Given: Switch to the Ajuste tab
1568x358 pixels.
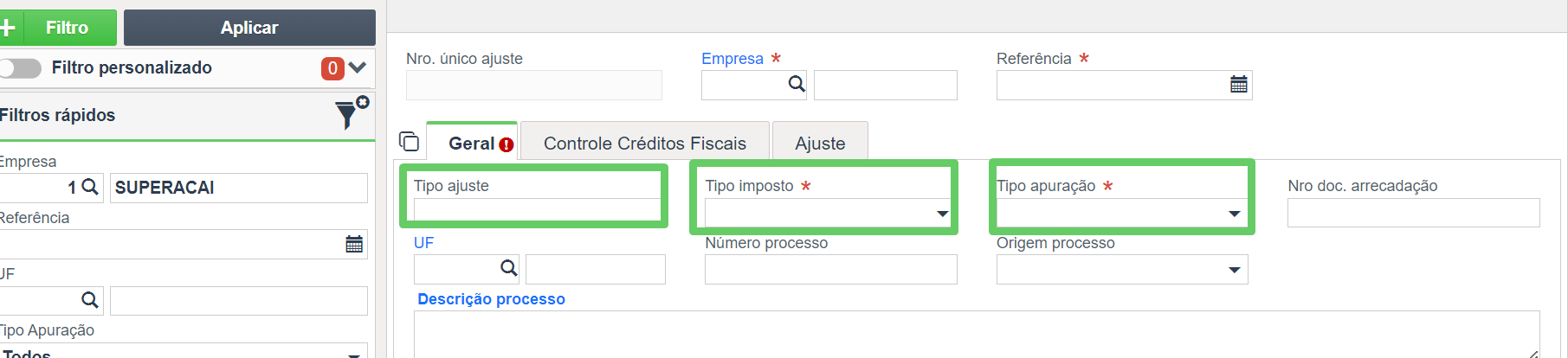Looking at the screenshot, I should click(x=820, y=143).
